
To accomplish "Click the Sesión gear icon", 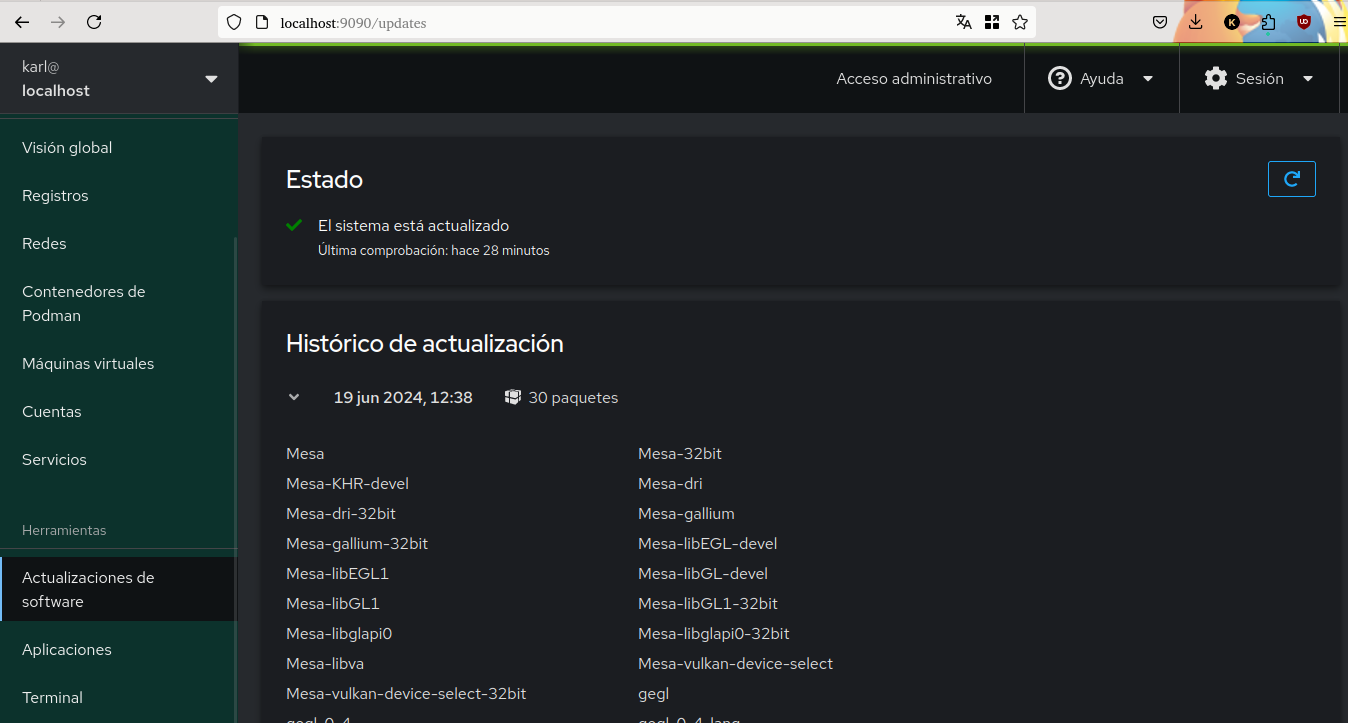I will tap(1215, 78).
